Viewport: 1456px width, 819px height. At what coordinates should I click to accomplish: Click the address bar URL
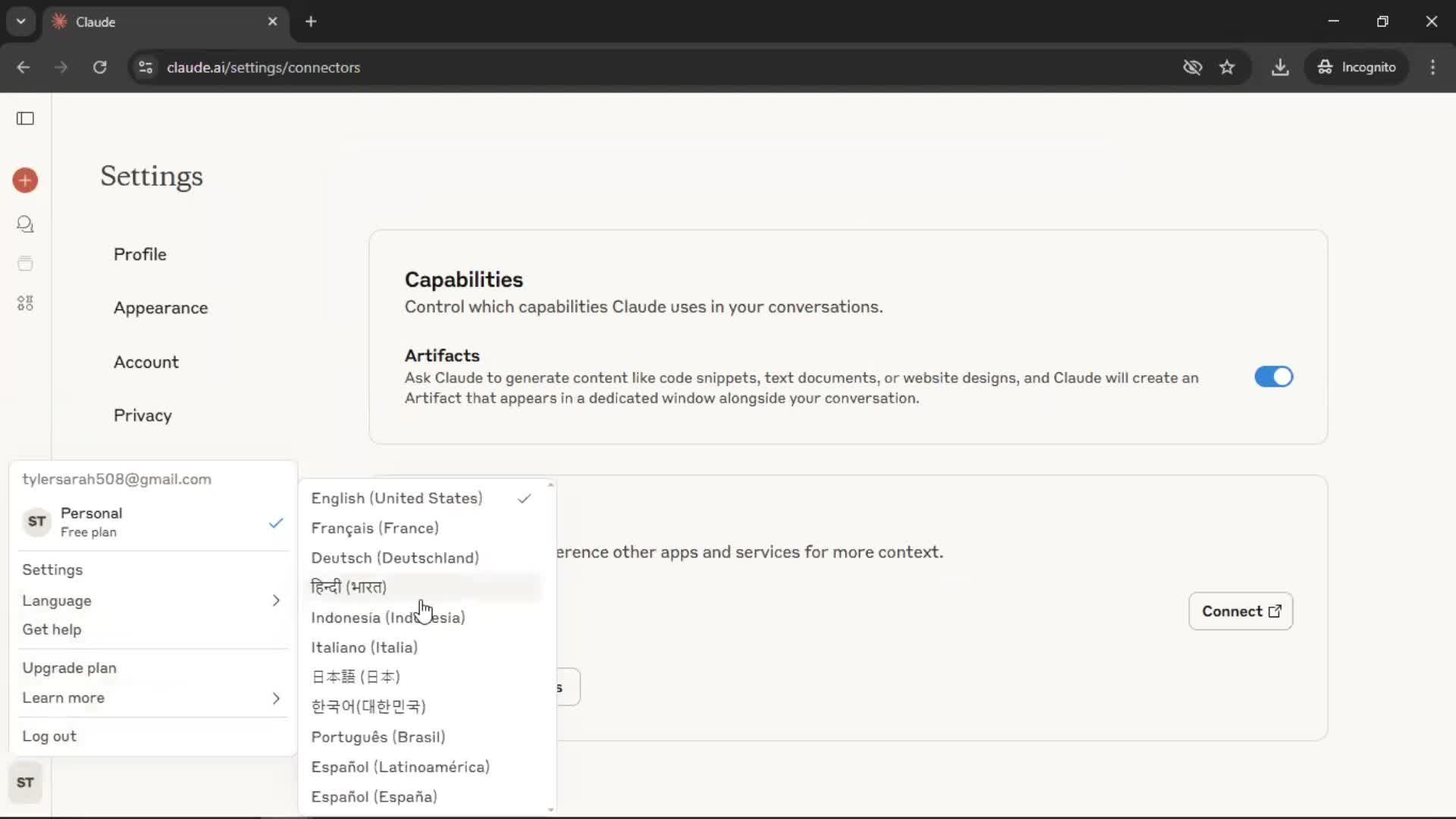coord(263,67)
